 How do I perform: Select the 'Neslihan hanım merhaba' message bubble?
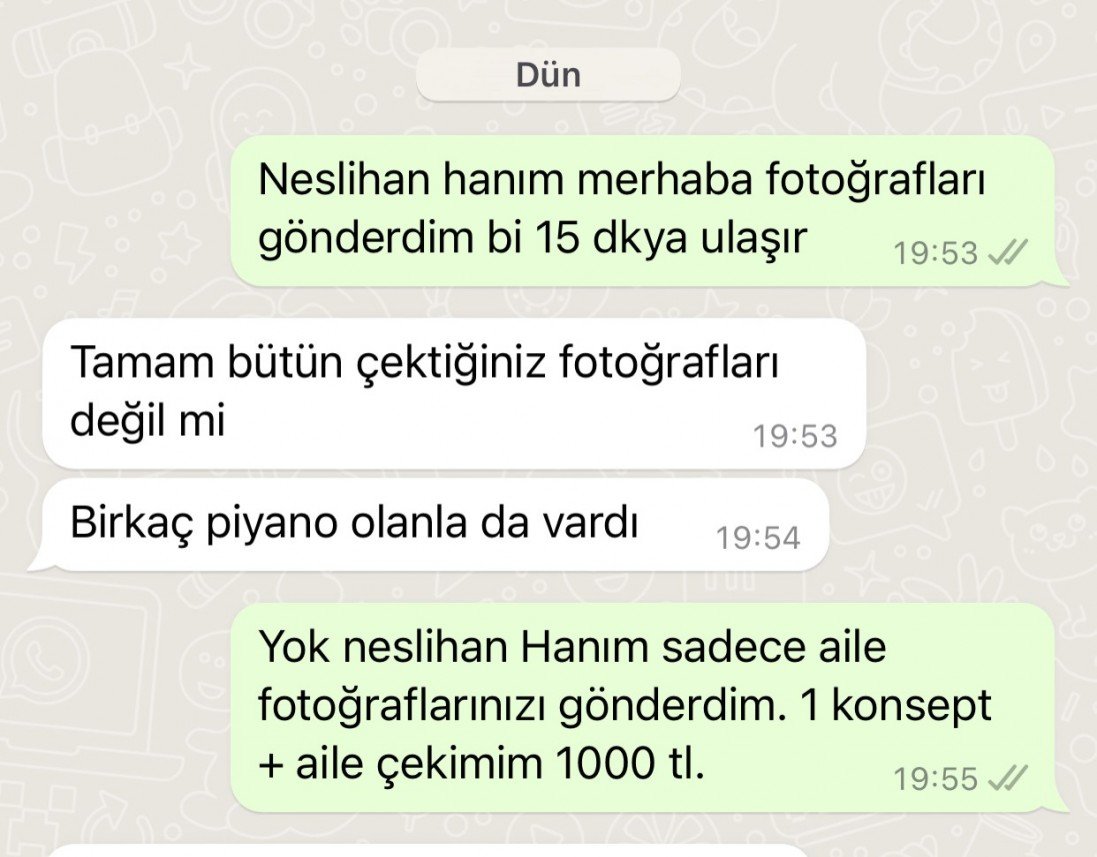pyautogui.click(x=644, y=211)
